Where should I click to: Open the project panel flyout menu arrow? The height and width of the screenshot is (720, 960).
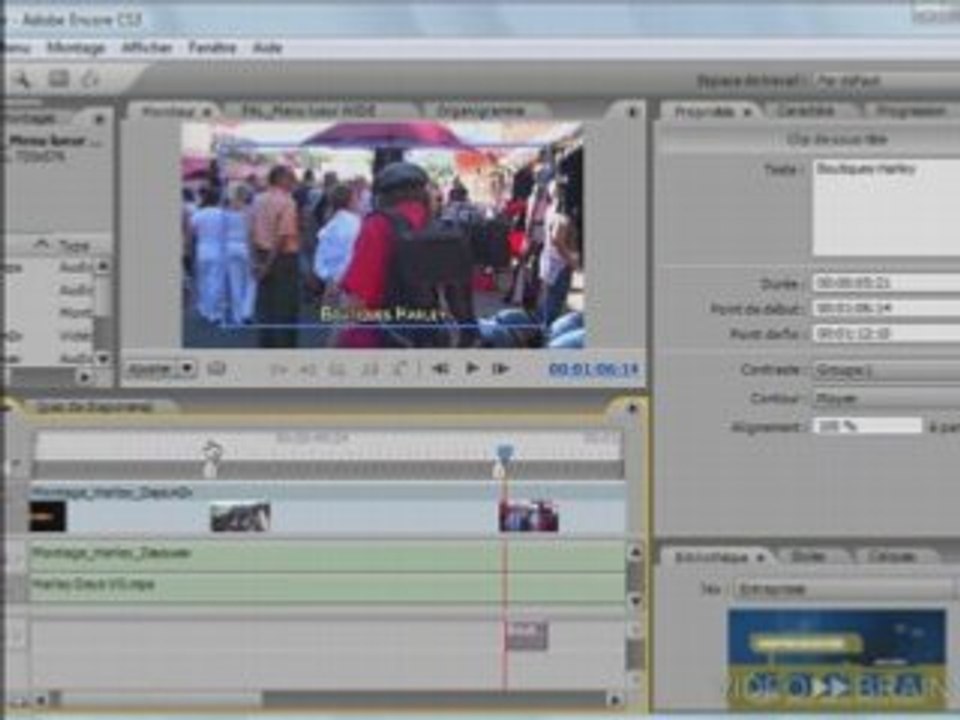tap(100, 119)
